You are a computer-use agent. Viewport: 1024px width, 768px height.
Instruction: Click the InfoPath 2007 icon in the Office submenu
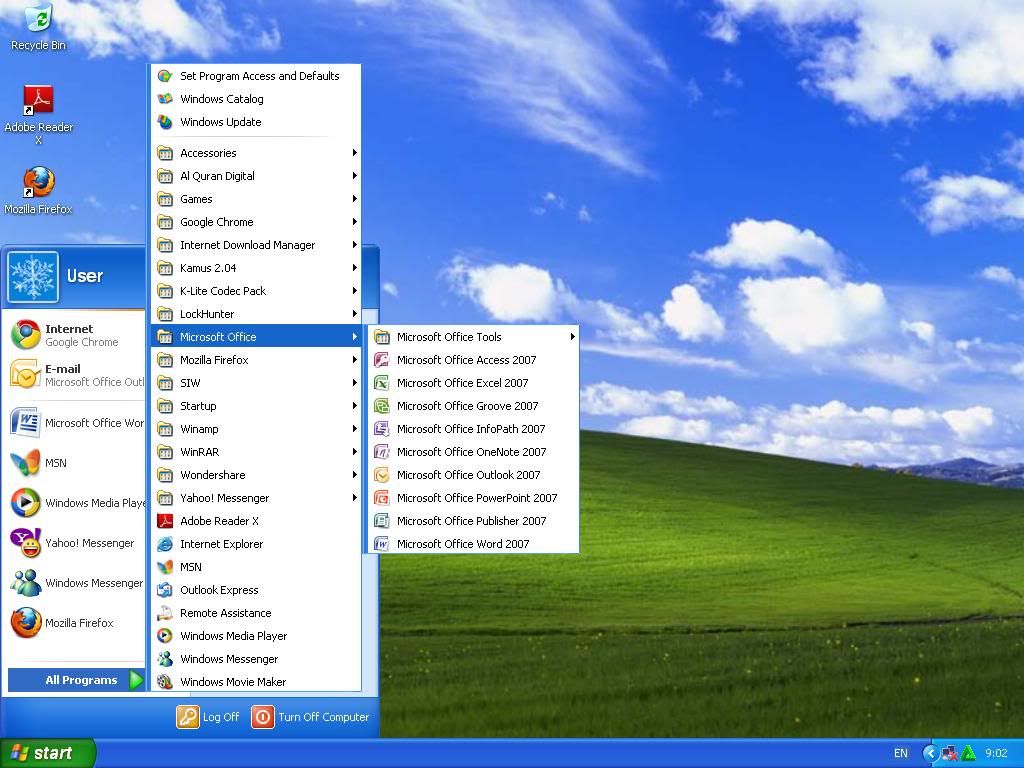tap(381, 428)
